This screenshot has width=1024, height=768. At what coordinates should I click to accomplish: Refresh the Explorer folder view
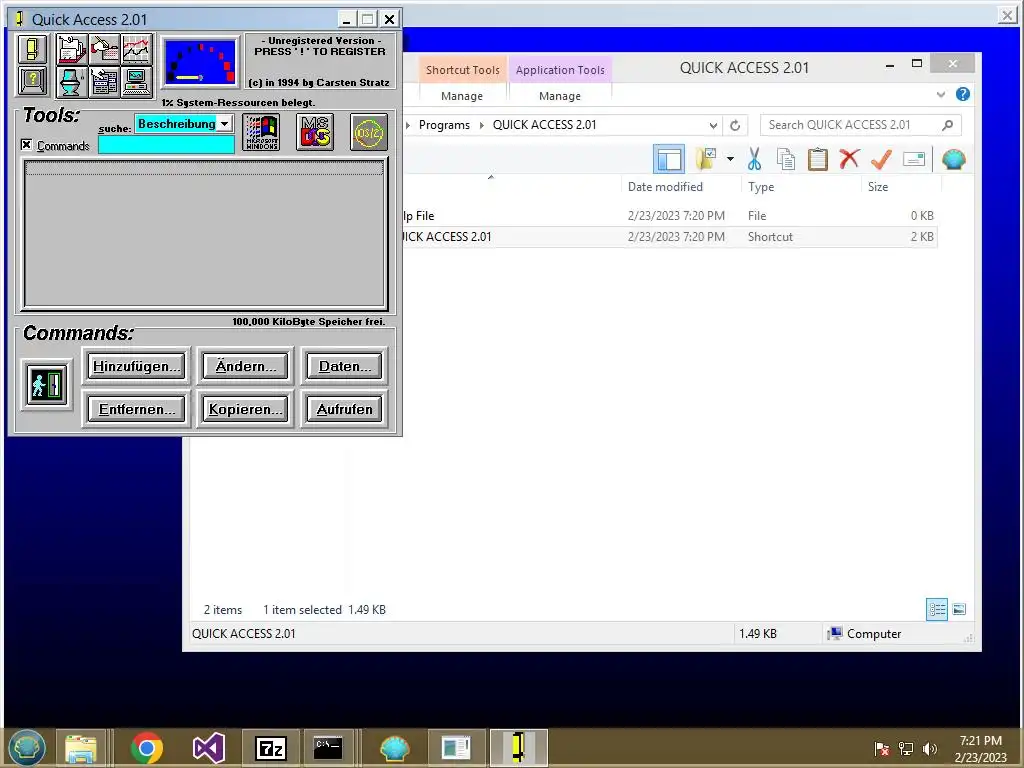click(735, 125)
